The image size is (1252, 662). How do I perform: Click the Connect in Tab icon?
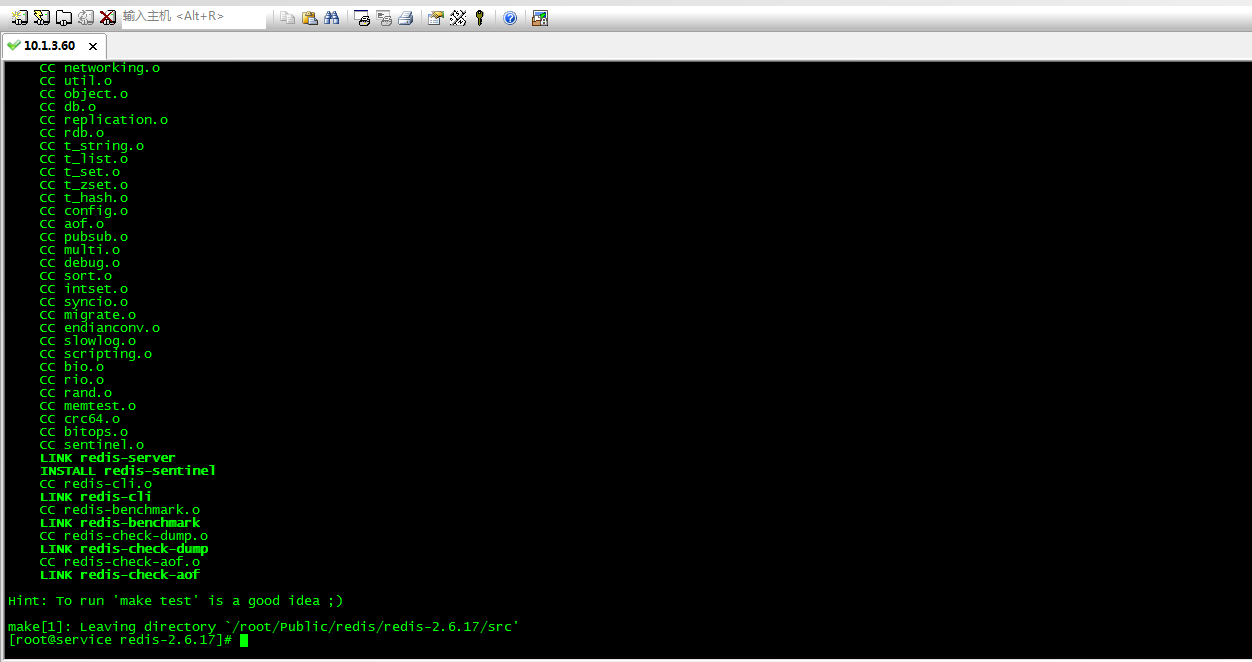pos(63,18)
